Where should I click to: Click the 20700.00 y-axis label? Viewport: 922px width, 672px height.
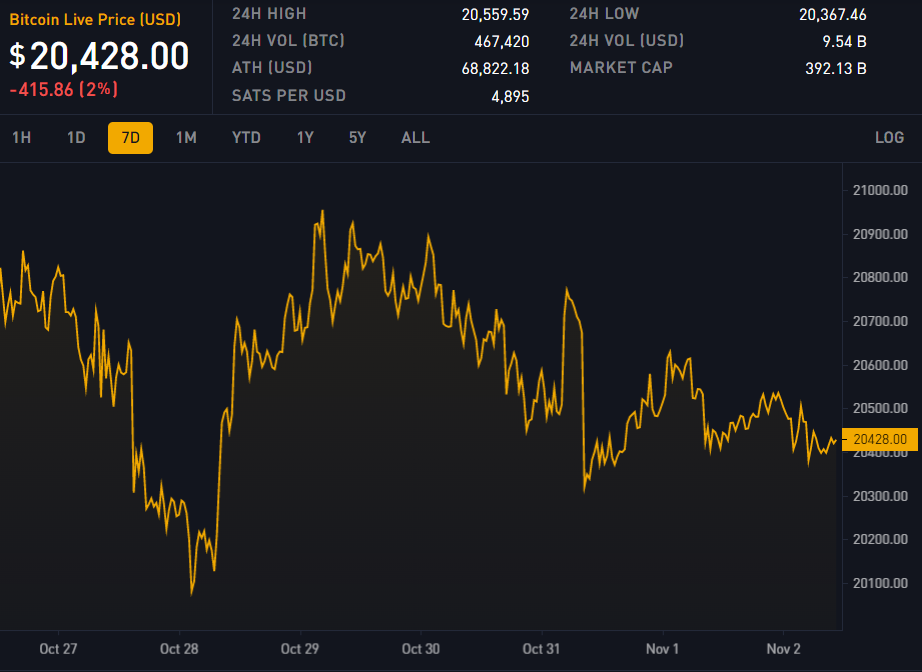(880, 321)
